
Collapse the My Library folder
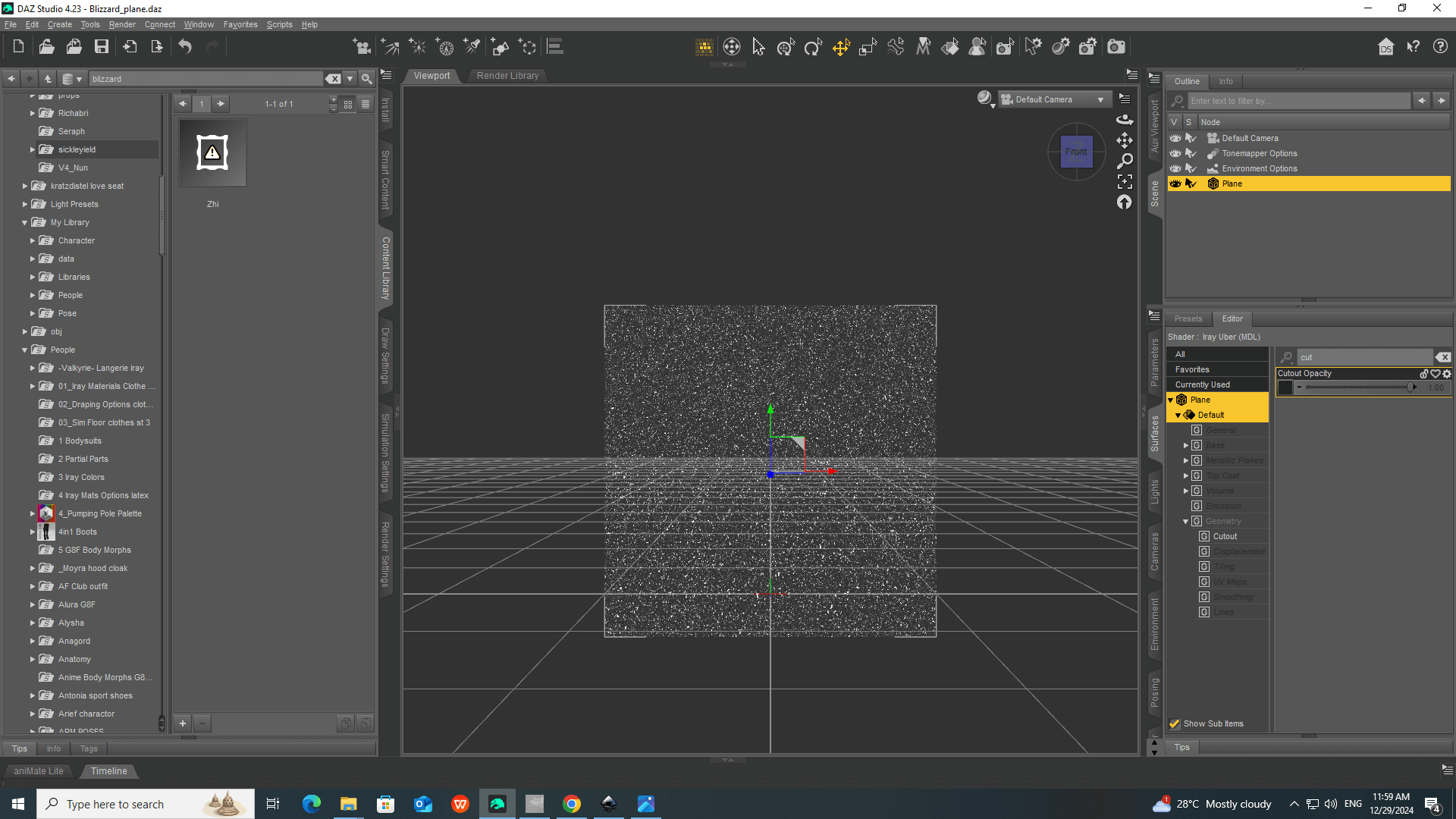click(24, 223)
